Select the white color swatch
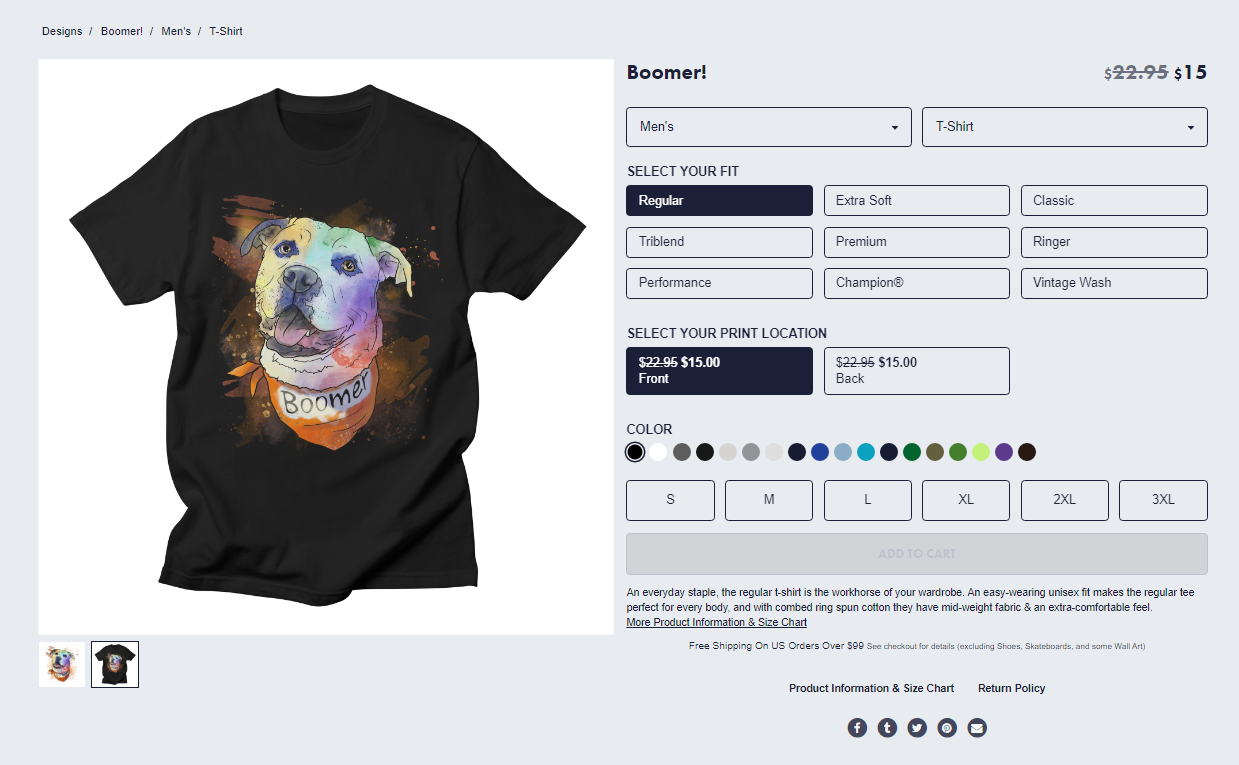1239x765 pixels. point(658,452)
